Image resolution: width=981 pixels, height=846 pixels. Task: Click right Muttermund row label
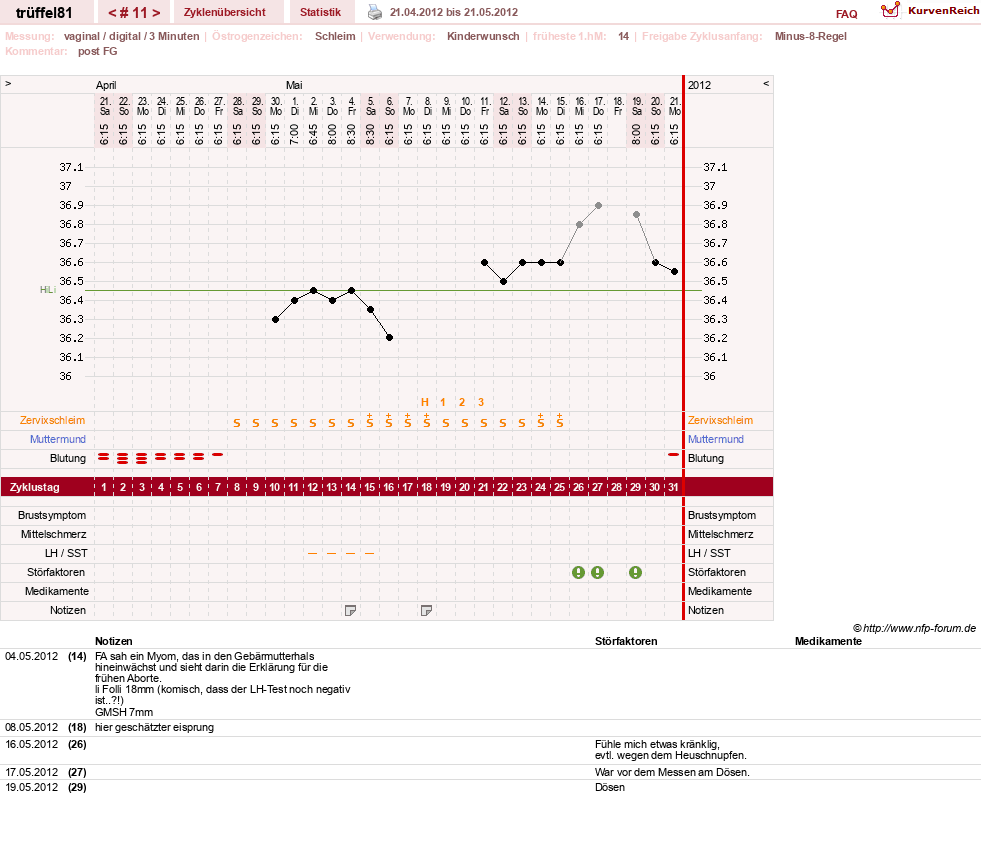click(x=716, y=439)
